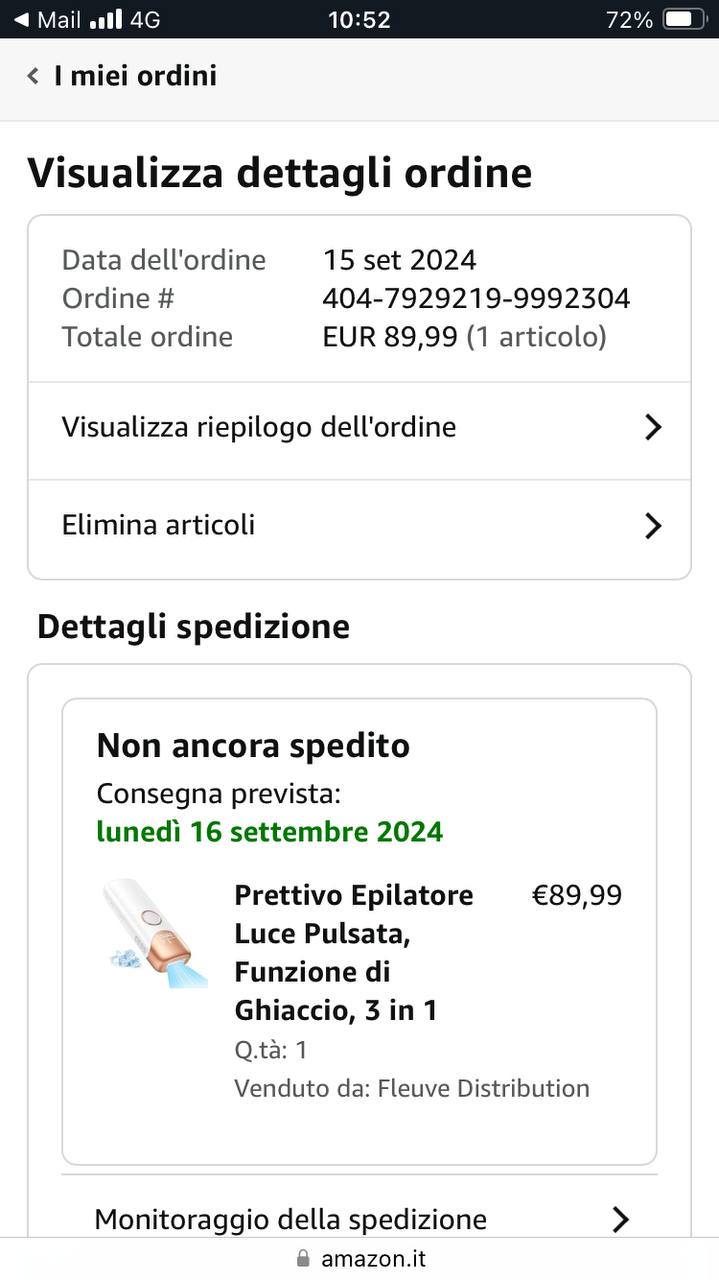Expand the Elimina articoli chevron
This screenshot has height=1280, width=719.
coord(653,526)
